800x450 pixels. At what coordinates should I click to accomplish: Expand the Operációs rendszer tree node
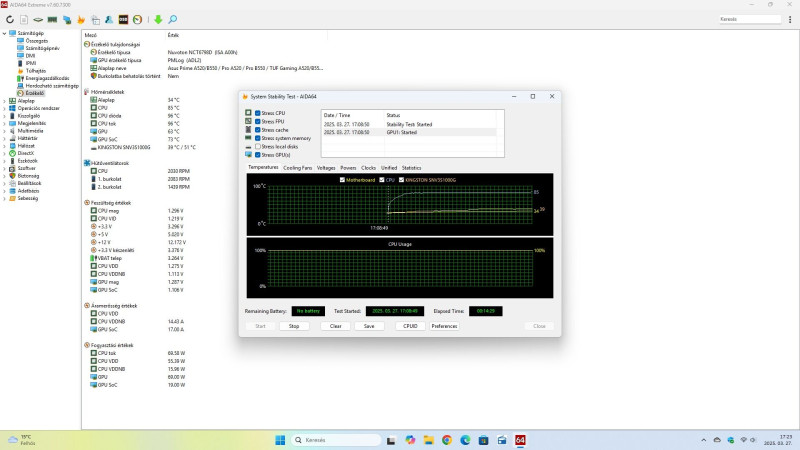pyautogui.click(x=5, y=108)
